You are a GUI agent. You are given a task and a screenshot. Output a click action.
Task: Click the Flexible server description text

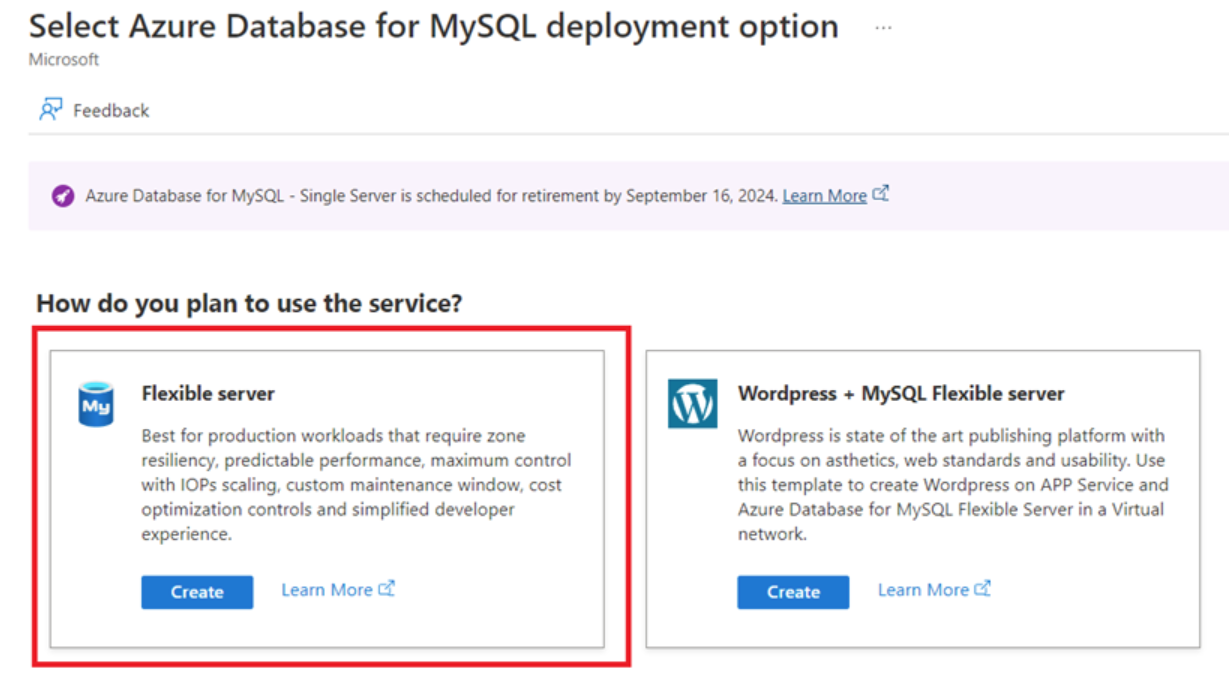[357, 485]
